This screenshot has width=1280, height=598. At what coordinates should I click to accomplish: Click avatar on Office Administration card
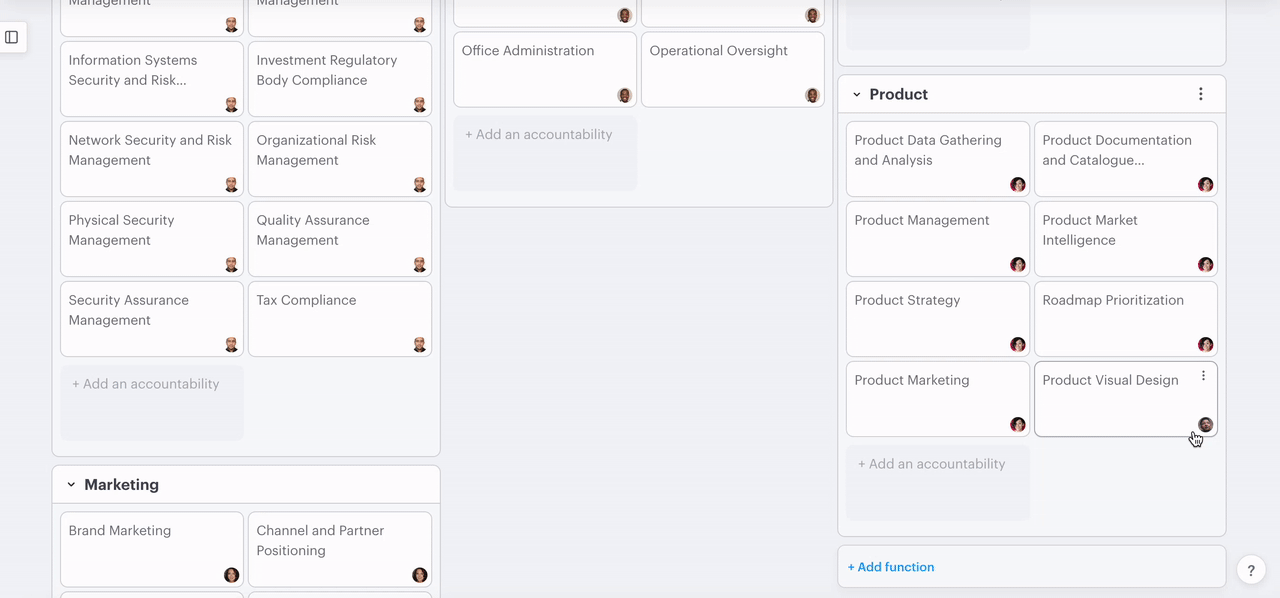coord(624,95)
